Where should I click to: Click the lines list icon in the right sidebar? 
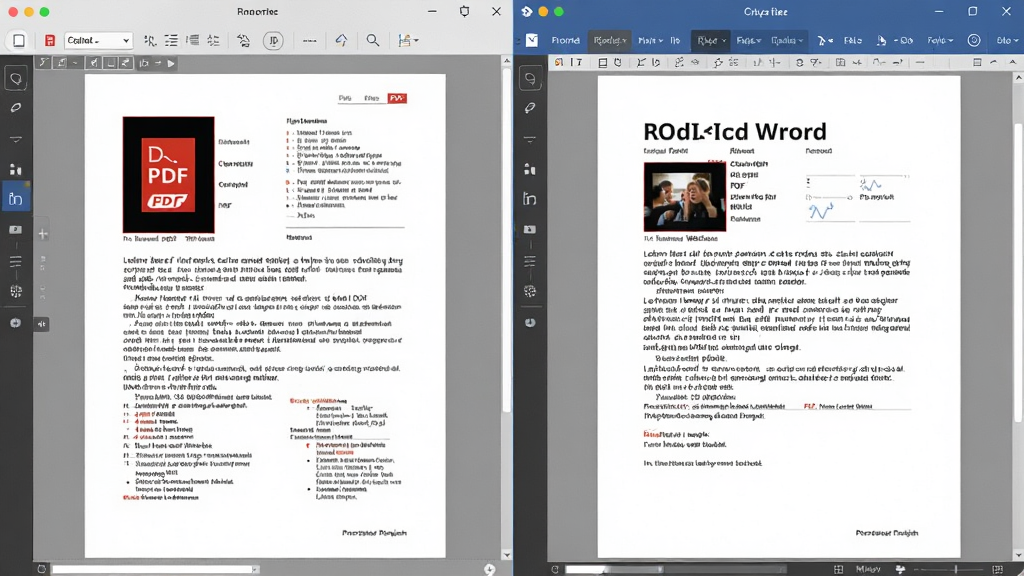pos(530,262)
